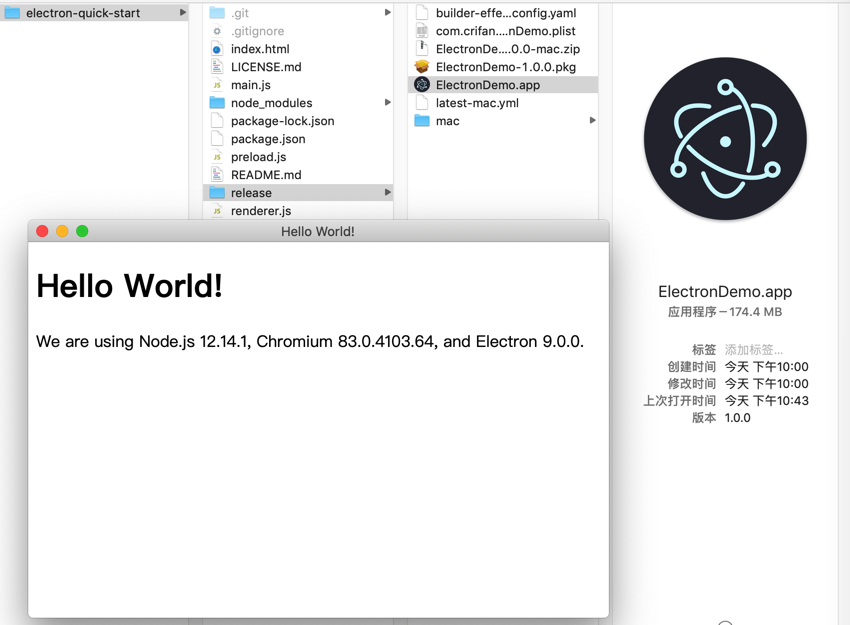The height and width of the screenshot is (625, 850).
Task: Select the index.html file name
Action: pyautogui.click(x=260, y=49)
